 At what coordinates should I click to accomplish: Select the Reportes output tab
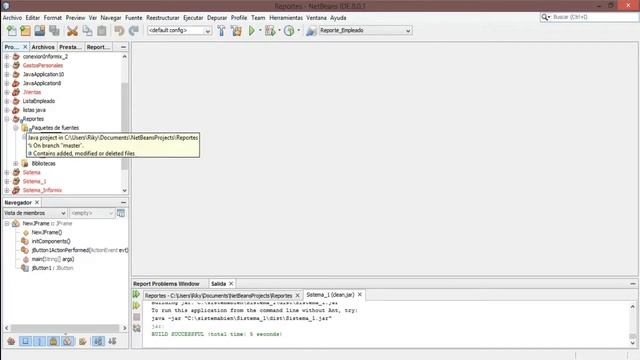coord(218,295)
